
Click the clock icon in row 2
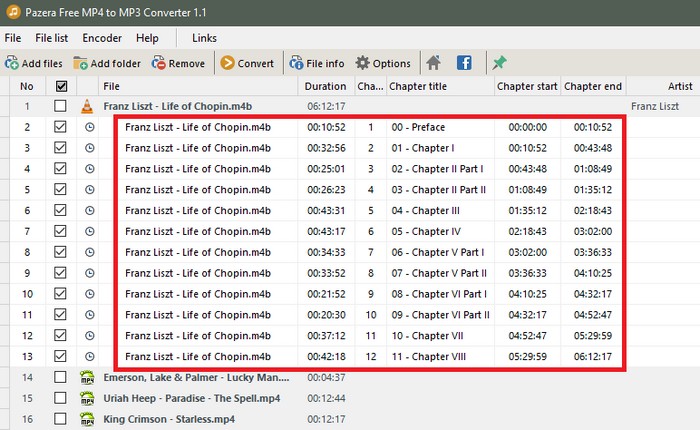90,127
